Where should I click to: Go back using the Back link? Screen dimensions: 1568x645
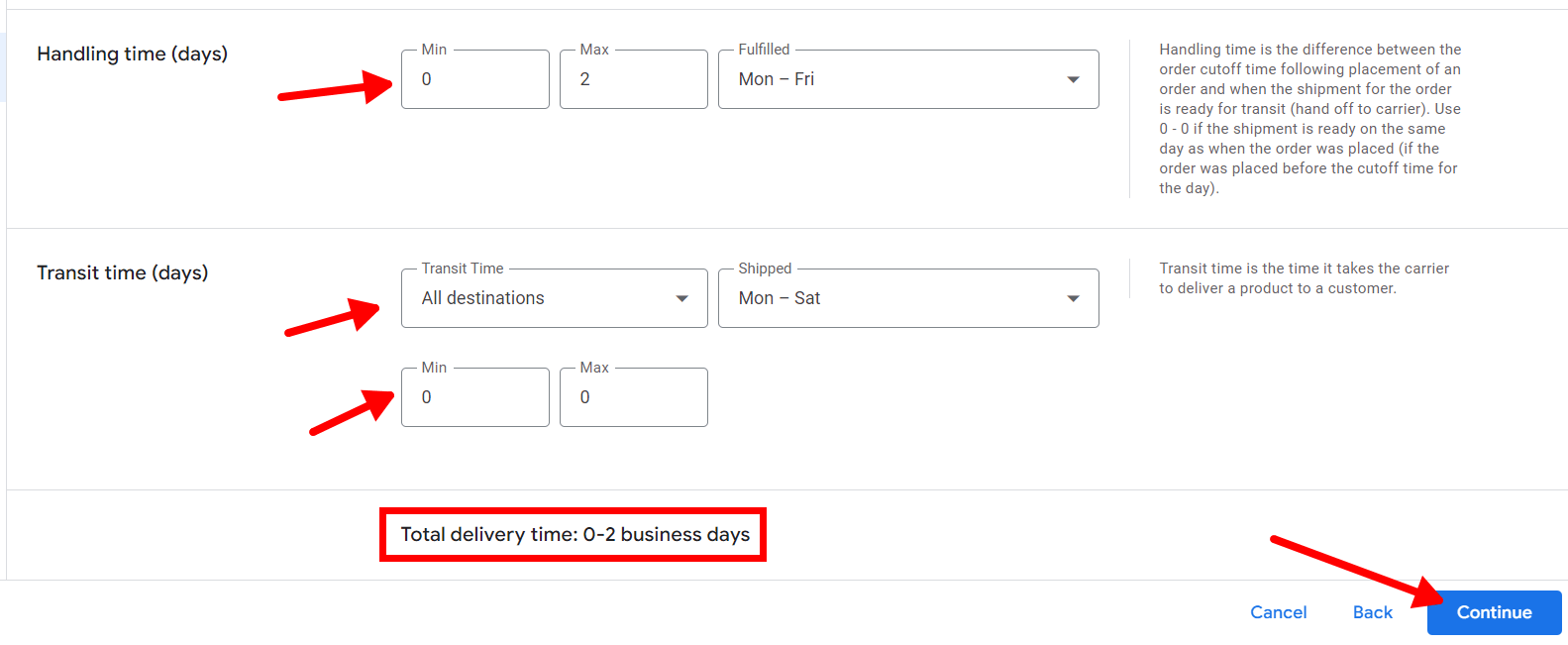(1372, 612)
